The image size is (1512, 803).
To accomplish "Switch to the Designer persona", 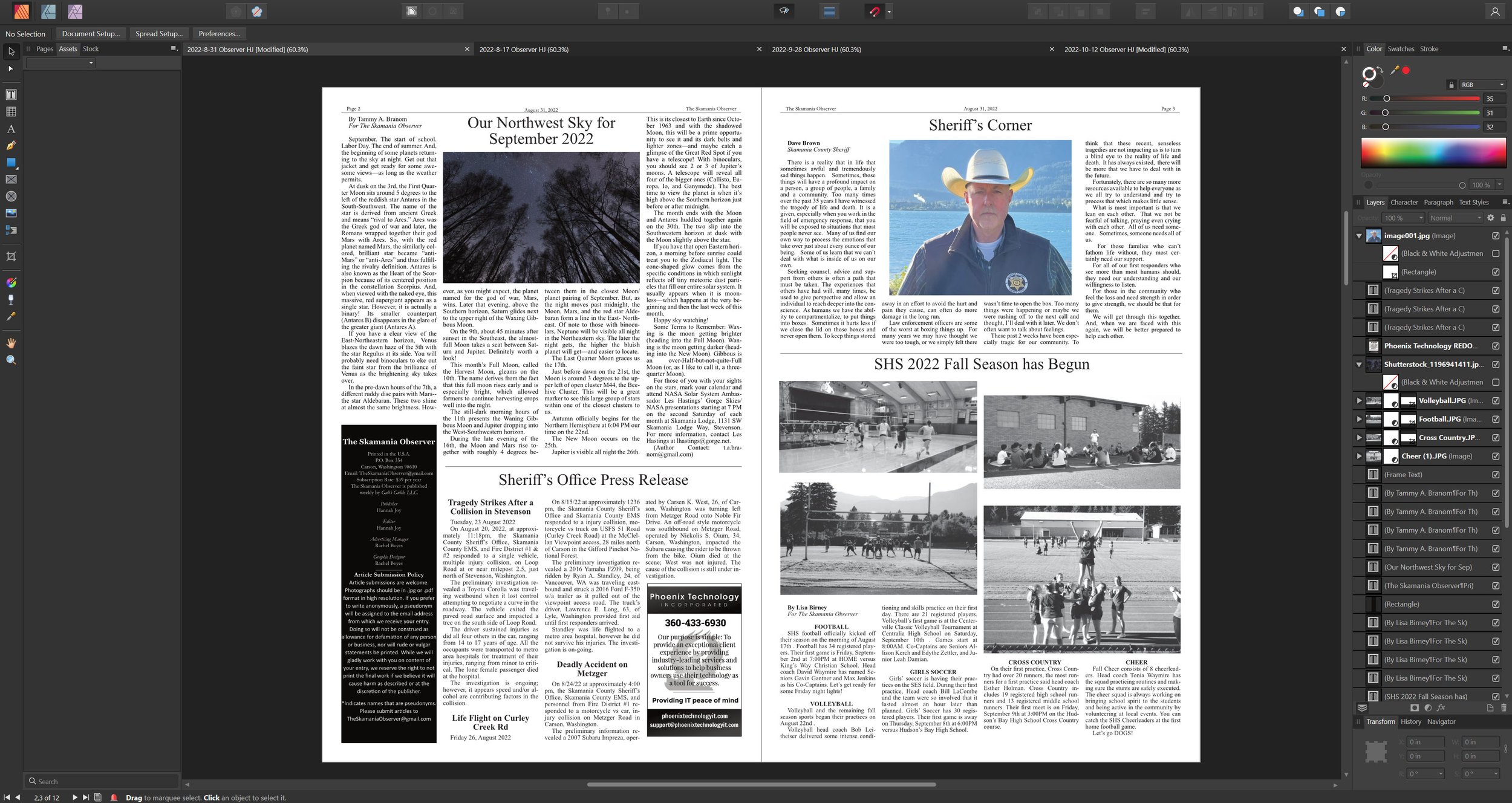I will (48, 11).
